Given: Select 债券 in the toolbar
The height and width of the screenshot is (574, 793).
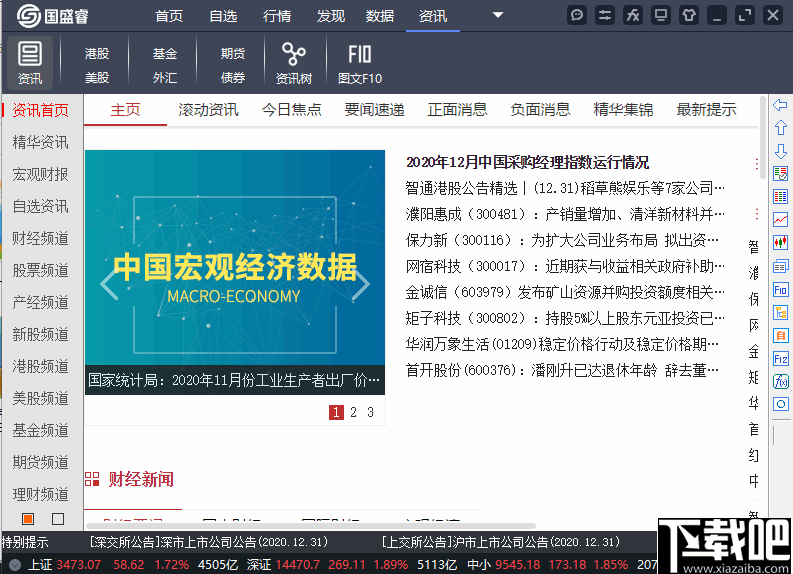Looking at the screenshot, I should 233,78.
